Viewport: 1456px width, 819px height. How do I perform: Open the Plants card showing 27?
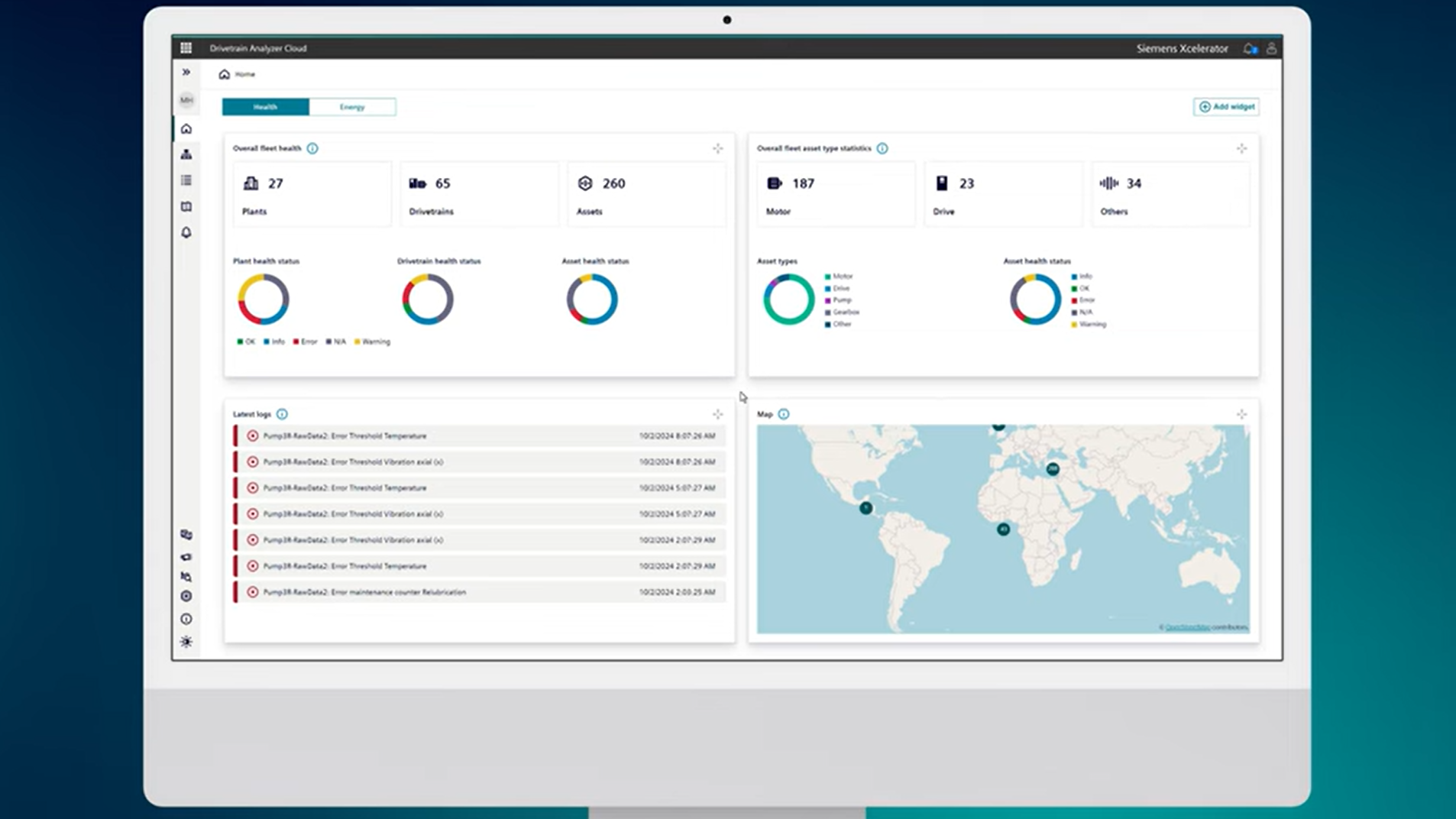(x=312, y=194)
